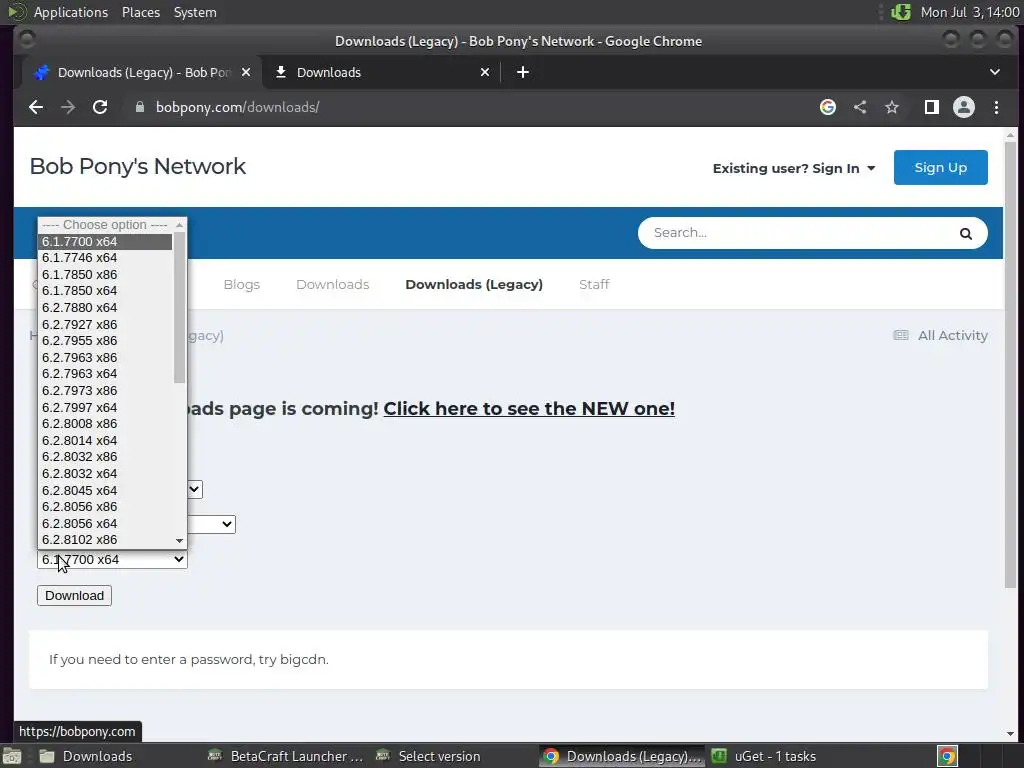Select option 6.2.7880 x64
This screenshot has width=1024, height=768.
105,308
